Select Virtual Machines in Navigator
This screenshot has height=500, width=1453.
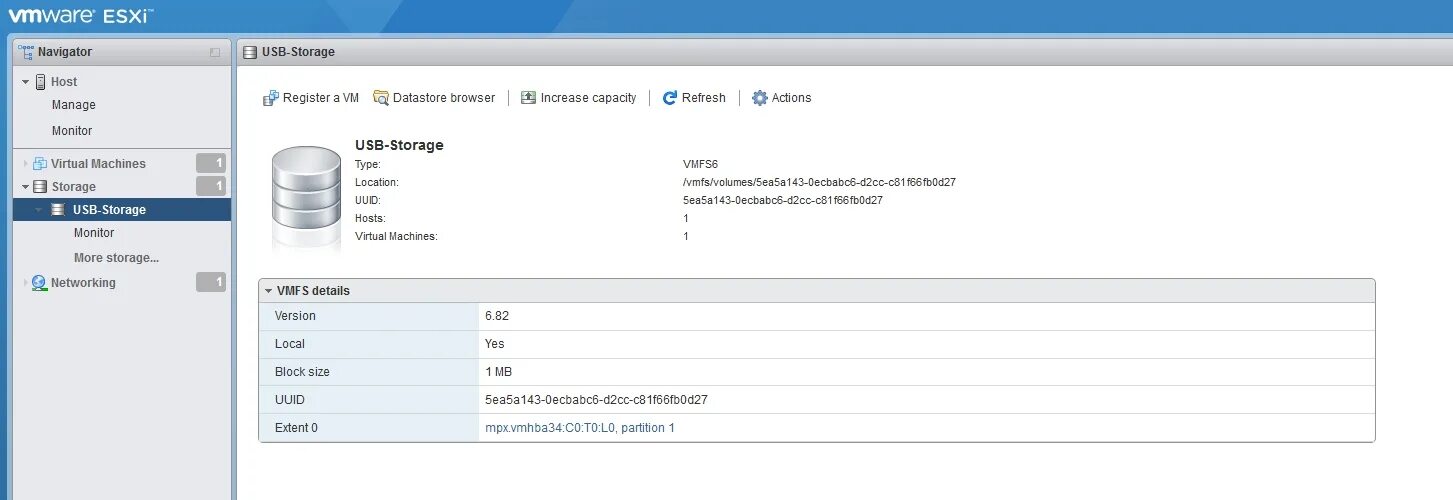click(98, 164)
